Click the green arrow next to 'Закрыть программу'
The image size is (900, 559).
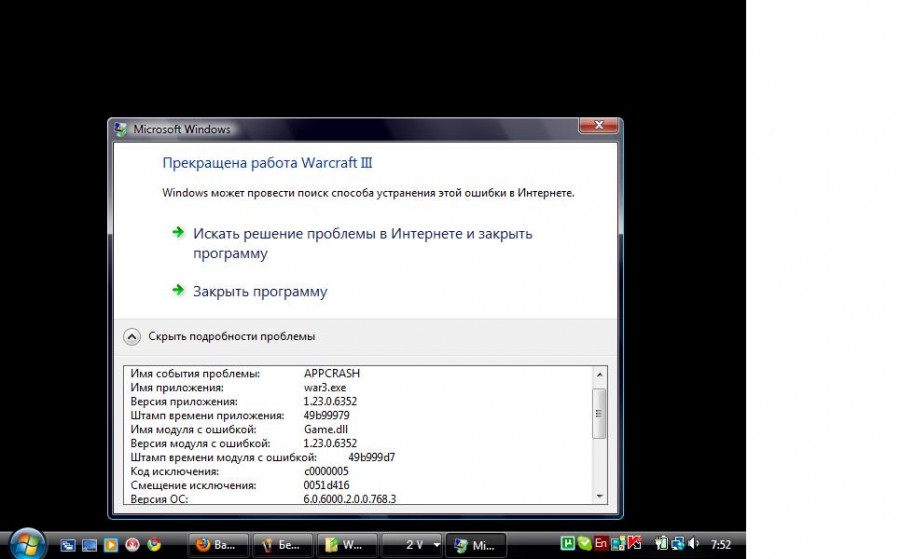[x=178, y=290]
